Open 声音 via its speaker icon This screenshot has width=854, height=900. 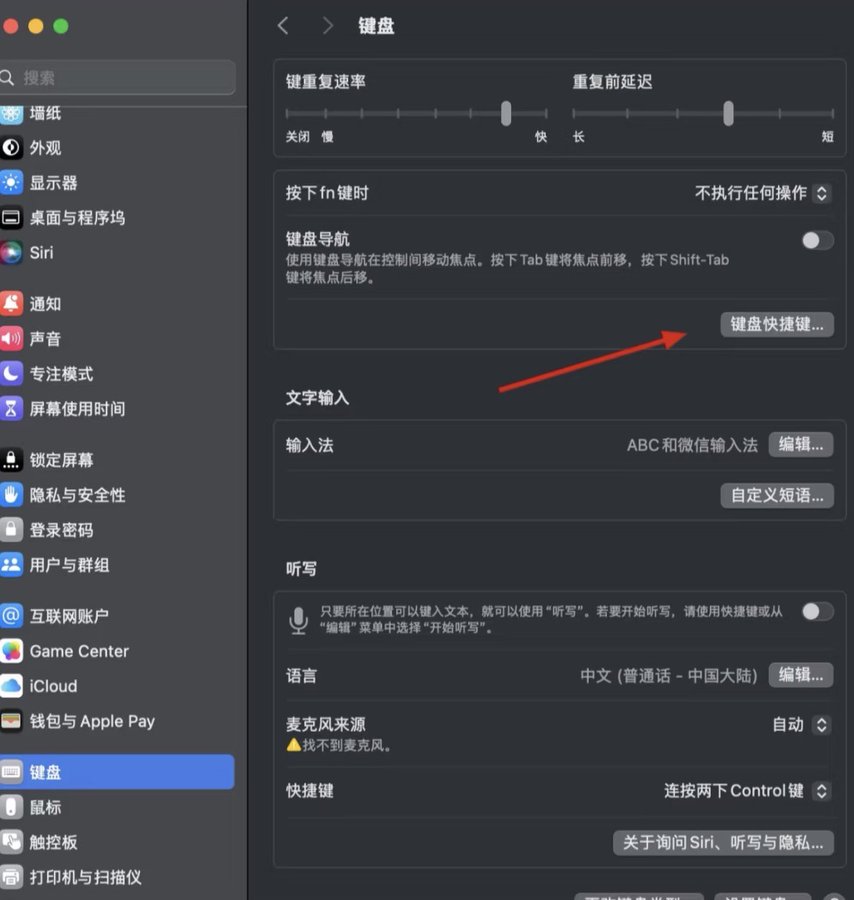[11, 339]
